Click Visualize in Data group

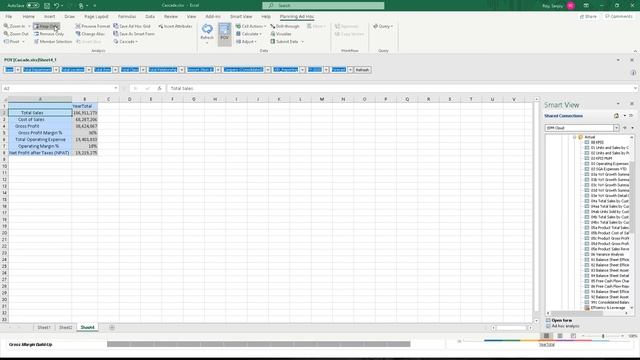(280, 34)
